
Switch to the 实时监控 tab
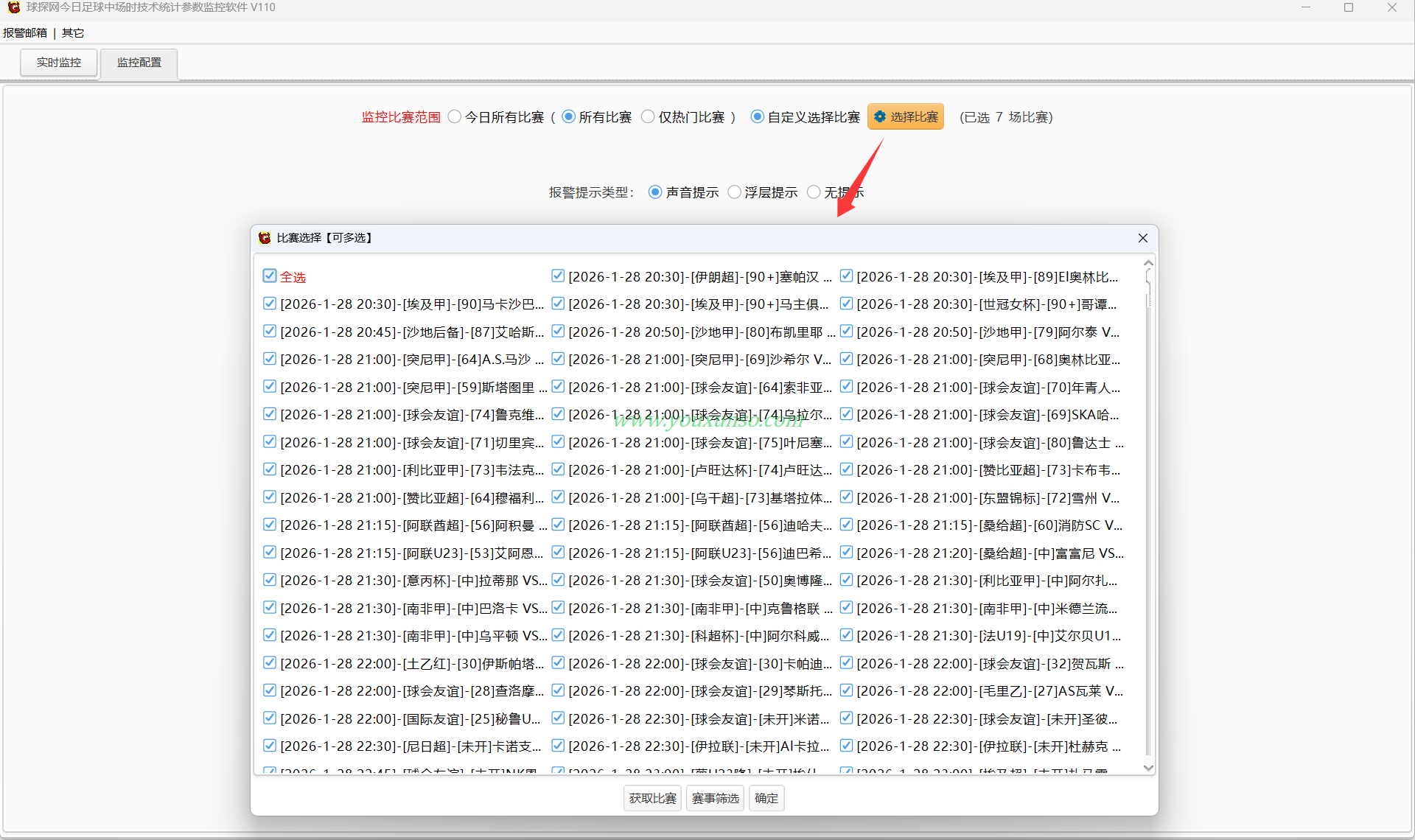coord(59,63)
